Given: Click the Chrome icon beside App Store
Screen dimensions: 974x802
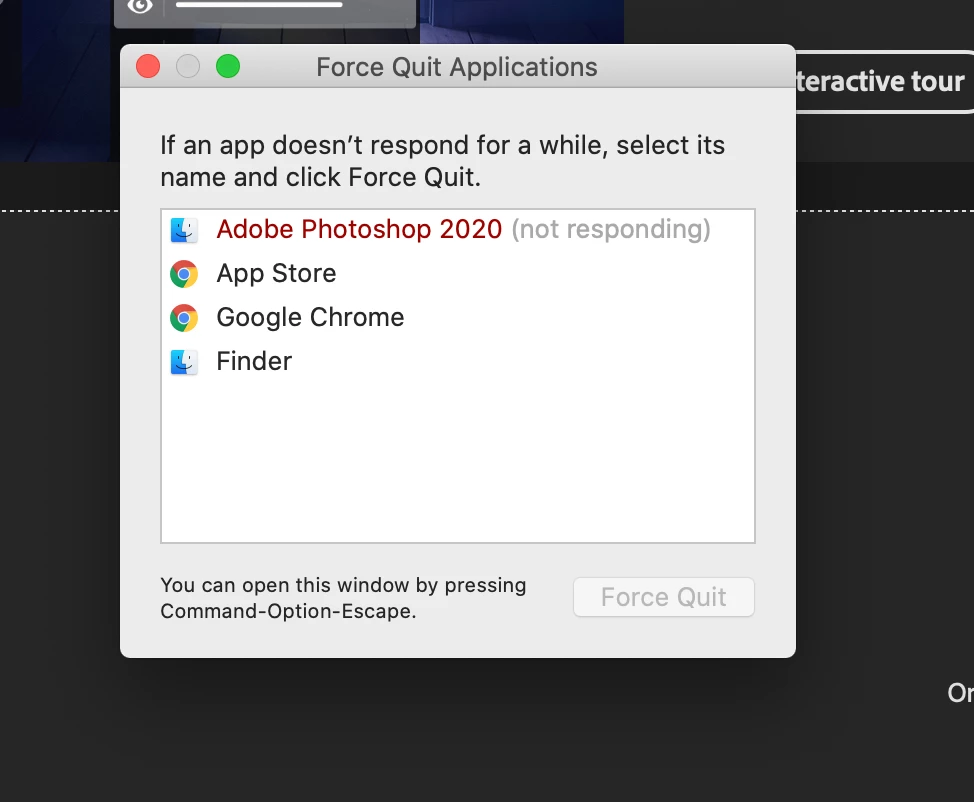Looking at the screenshot, I should (x=184, y=274).
